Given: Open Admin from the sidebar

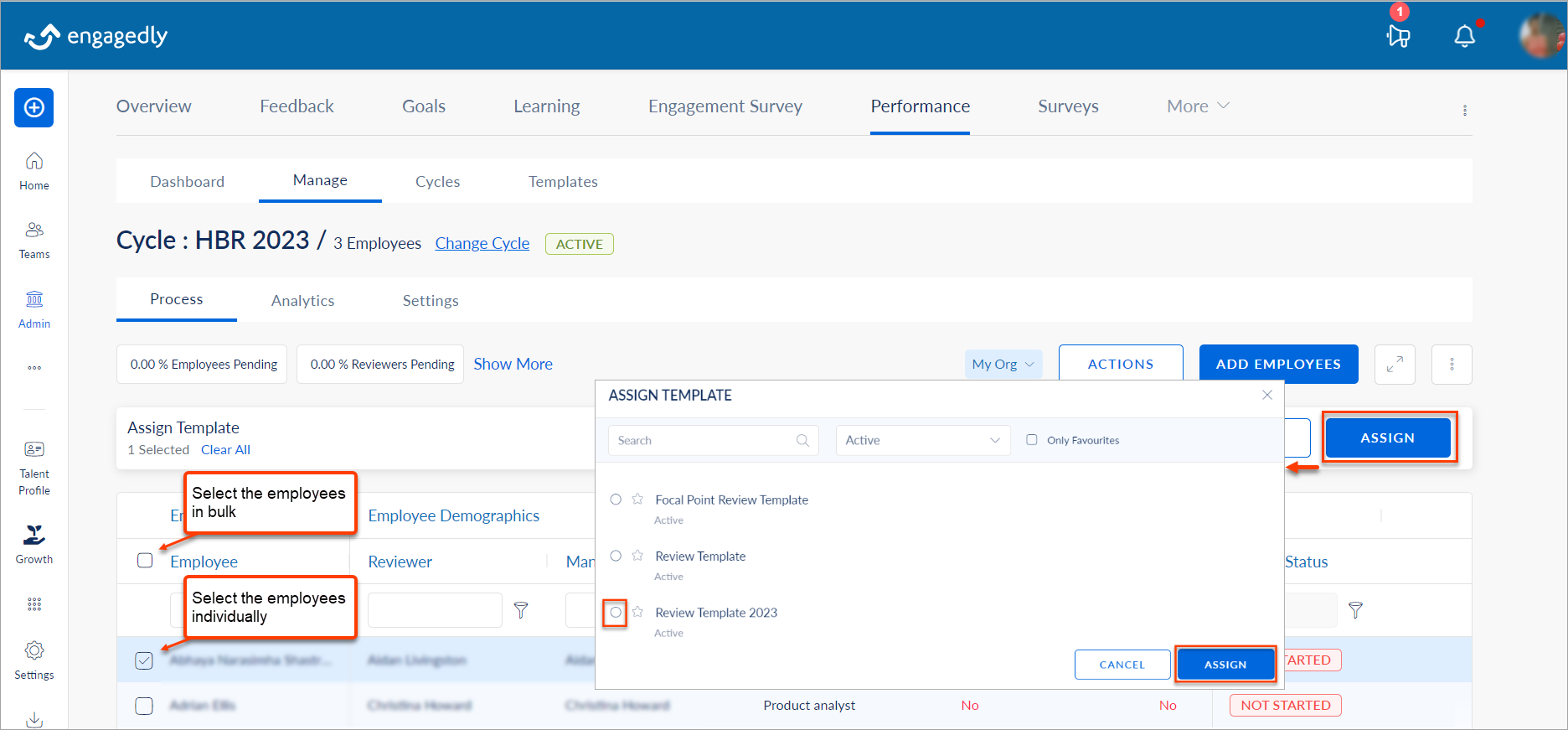Looking at the screenshot, I should [x=34, y=310].
